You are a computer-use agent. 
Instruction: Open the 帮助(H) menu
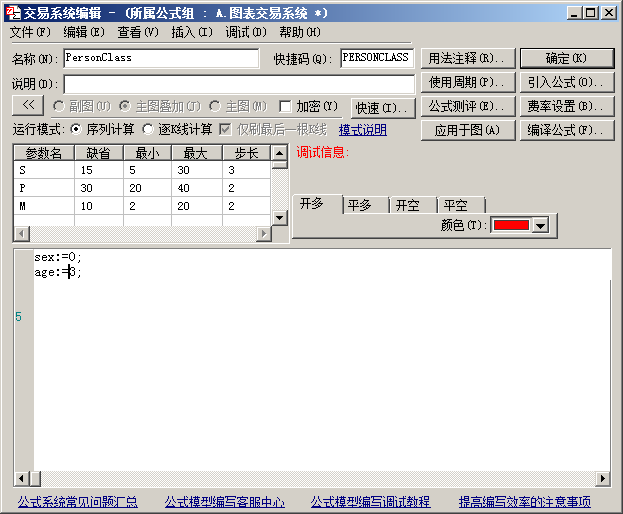tap(300, 32)
